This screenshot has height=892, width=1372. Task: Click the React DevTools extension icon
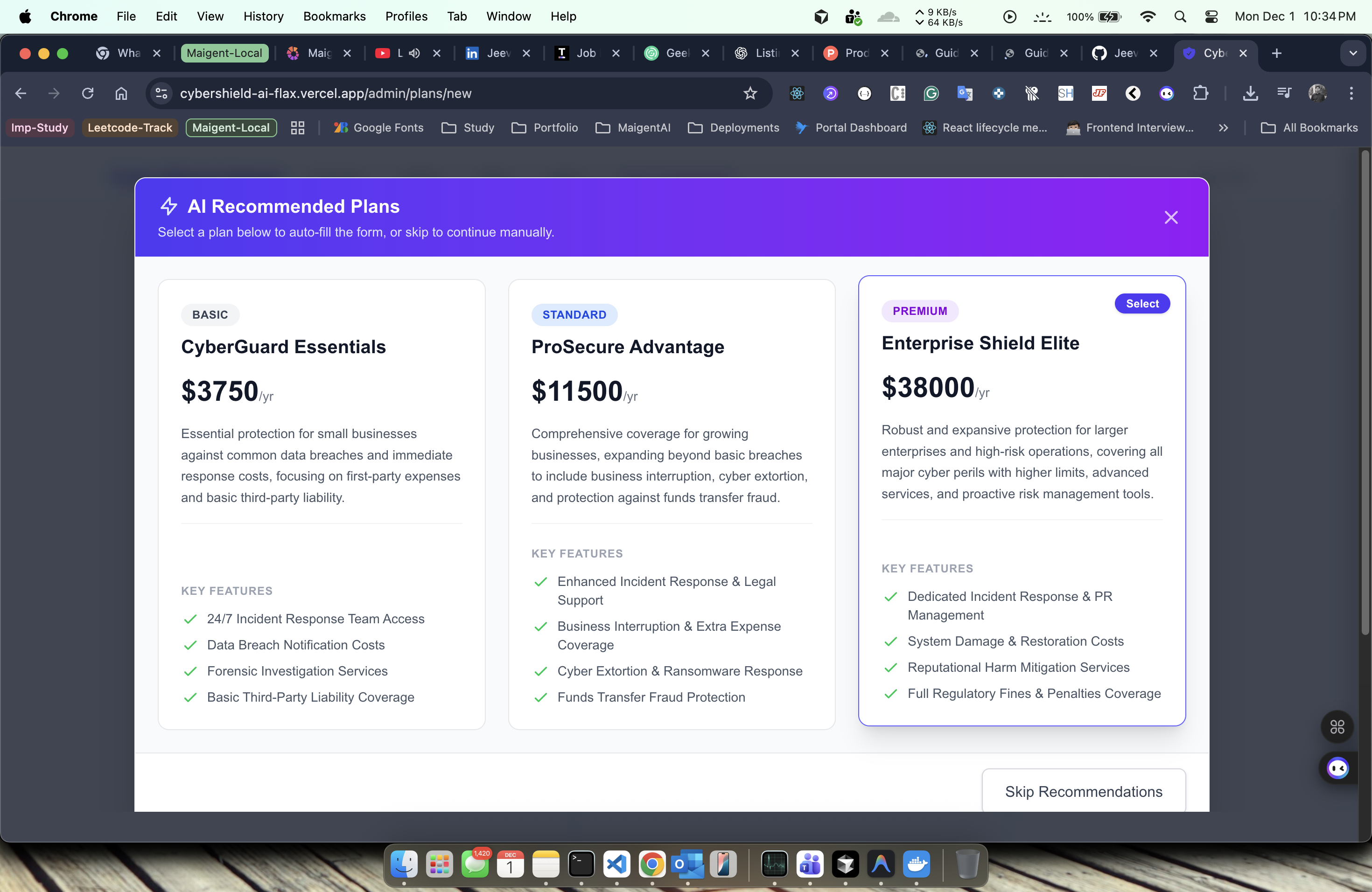[x=797, y=93]
